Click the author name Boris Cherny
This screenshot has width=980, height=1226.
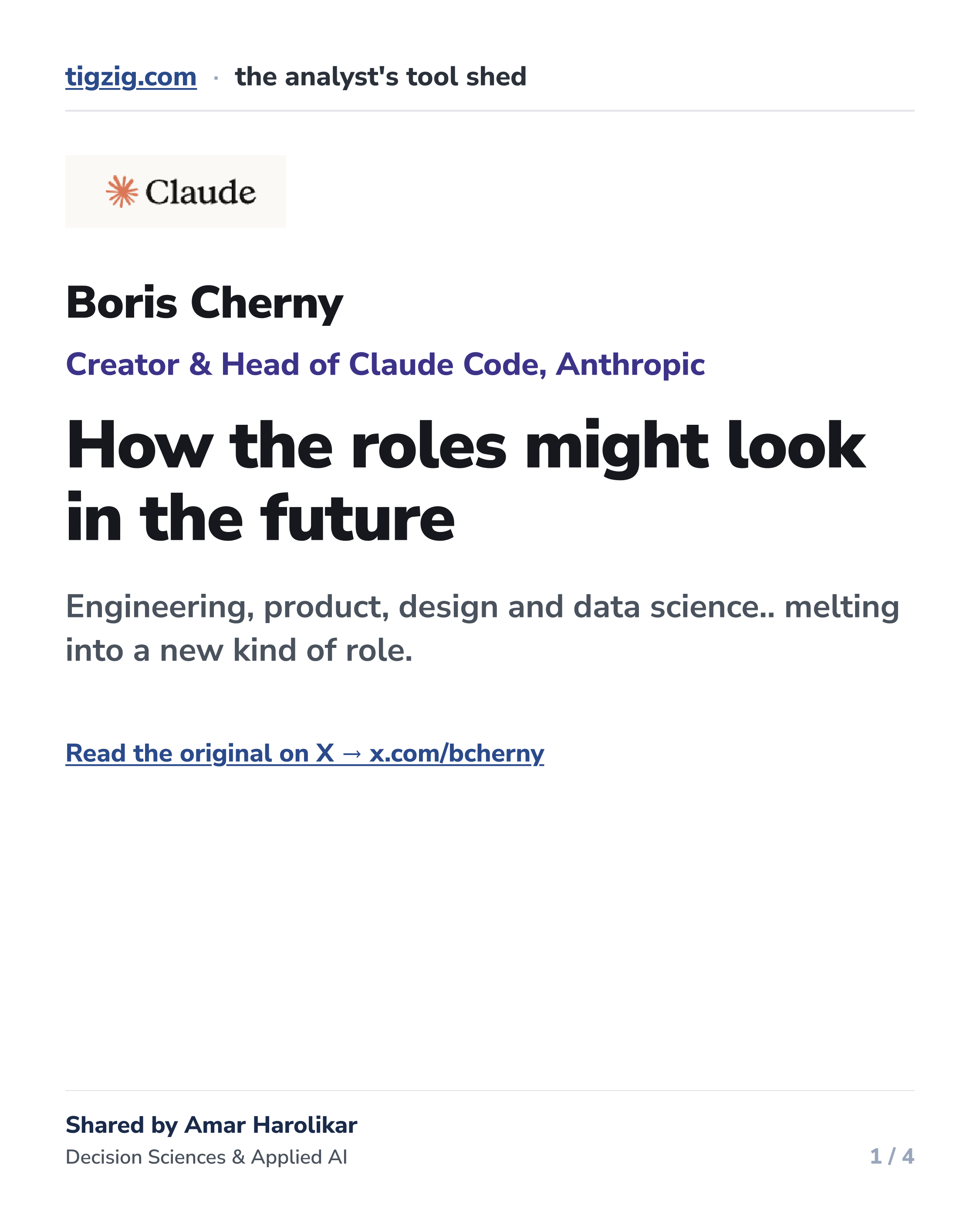tap(205, 303)
